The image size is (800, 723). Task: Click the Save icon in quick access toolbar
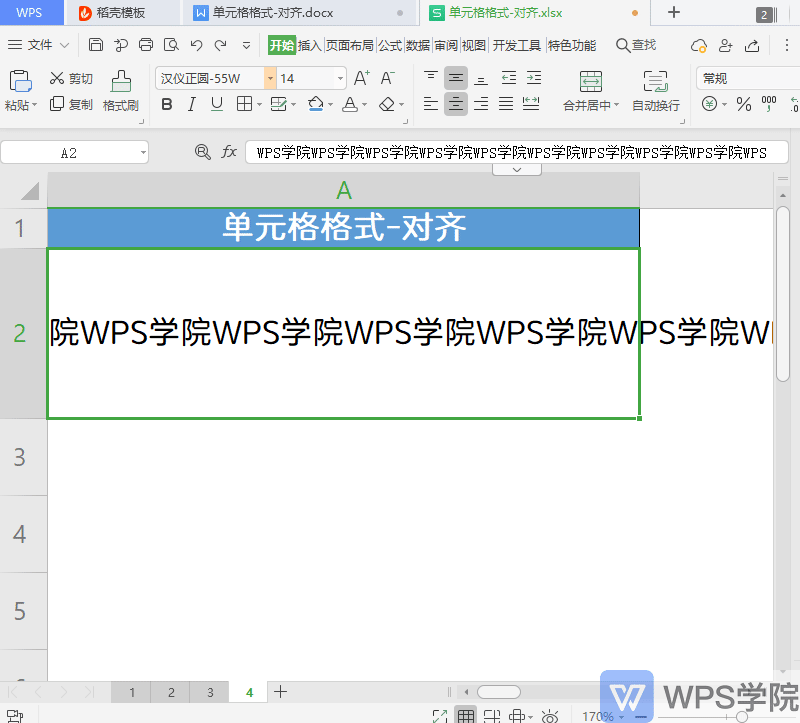(95, 45)
